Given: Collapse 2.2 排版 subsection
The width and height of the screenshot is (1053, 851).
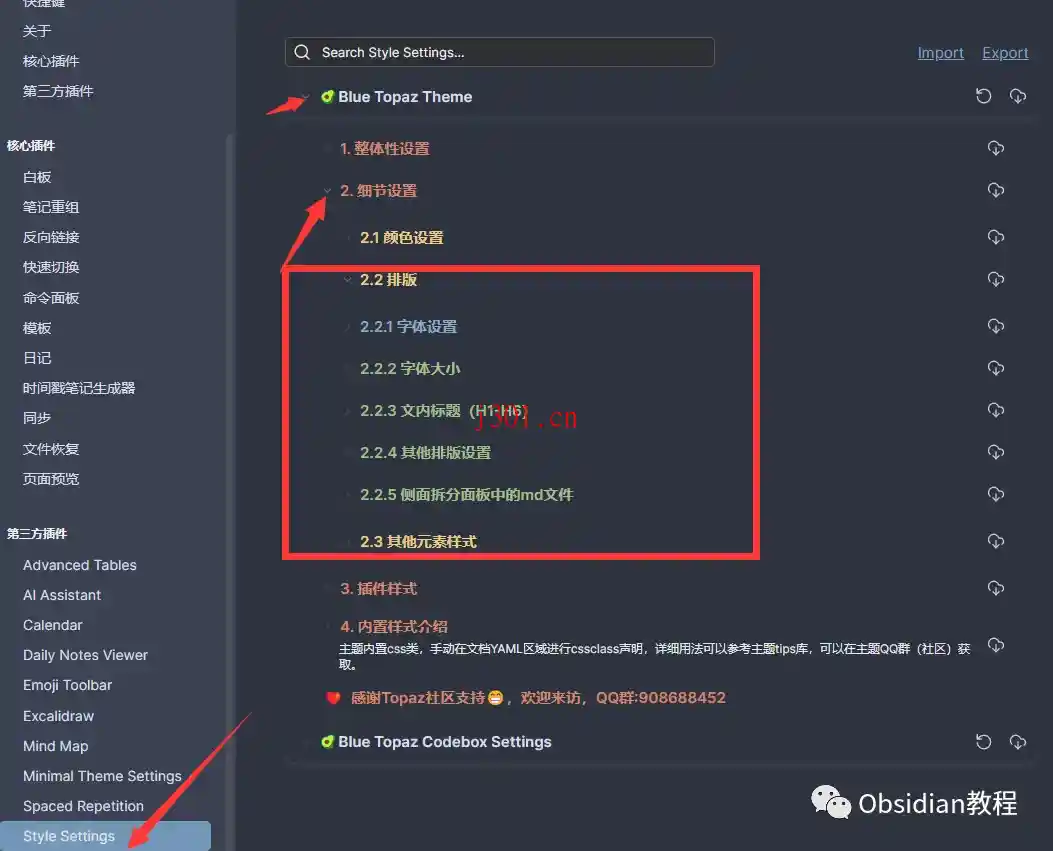Looking at the screenshot, I should 348,279.
